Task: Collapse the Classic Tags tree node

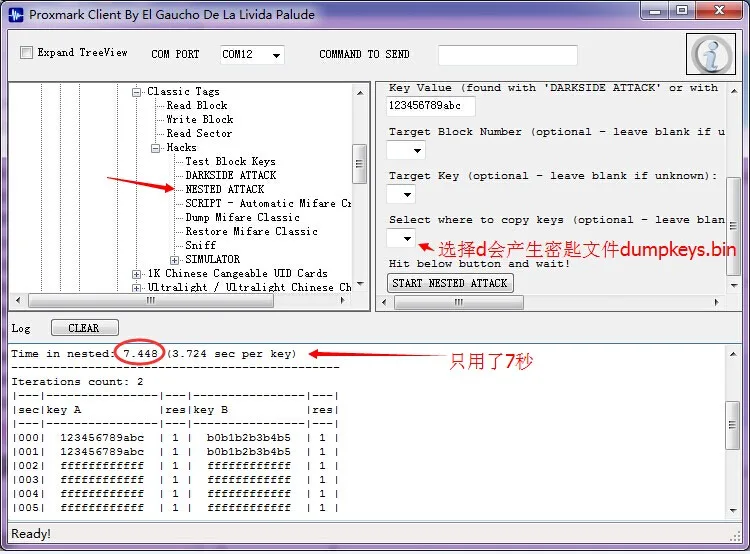Action: pos(137,92)
